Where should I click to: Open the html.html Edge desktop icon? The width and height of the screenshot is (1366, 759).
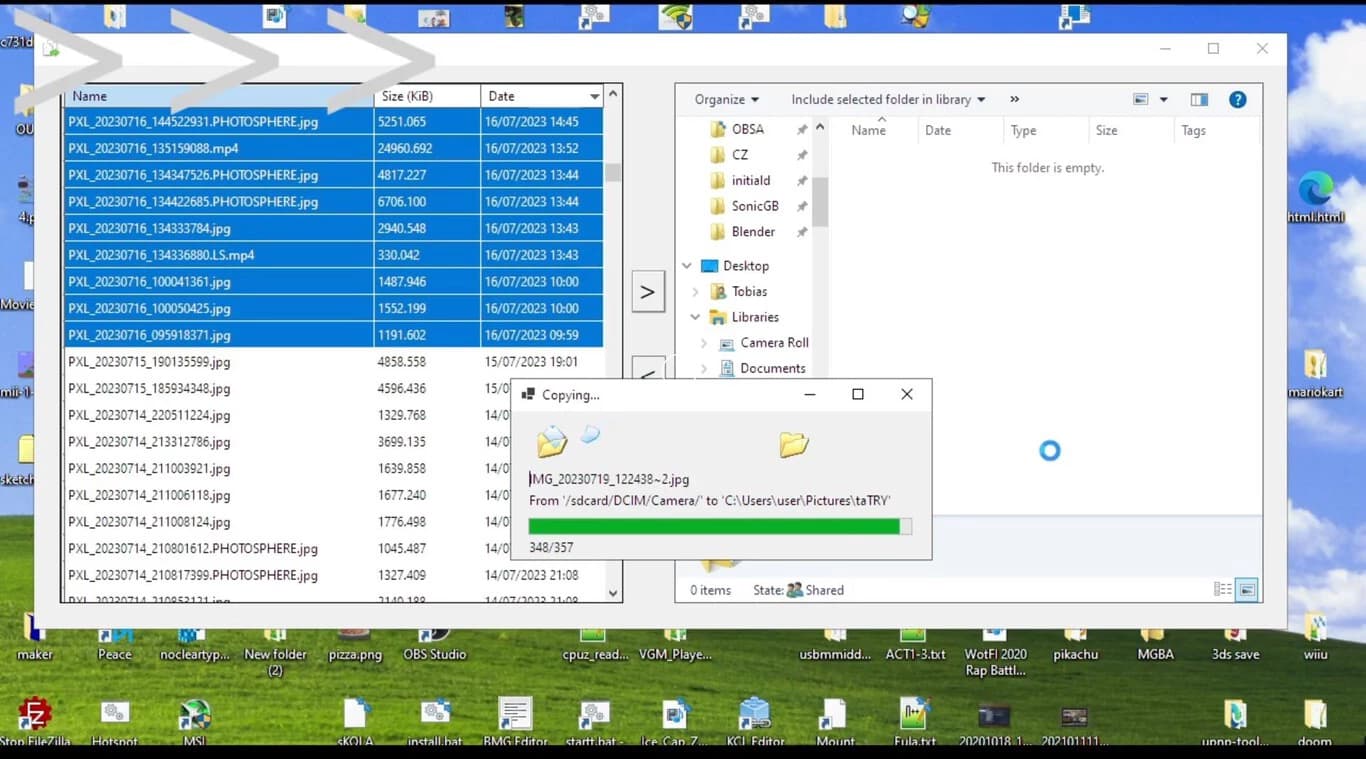point(1315,196)
